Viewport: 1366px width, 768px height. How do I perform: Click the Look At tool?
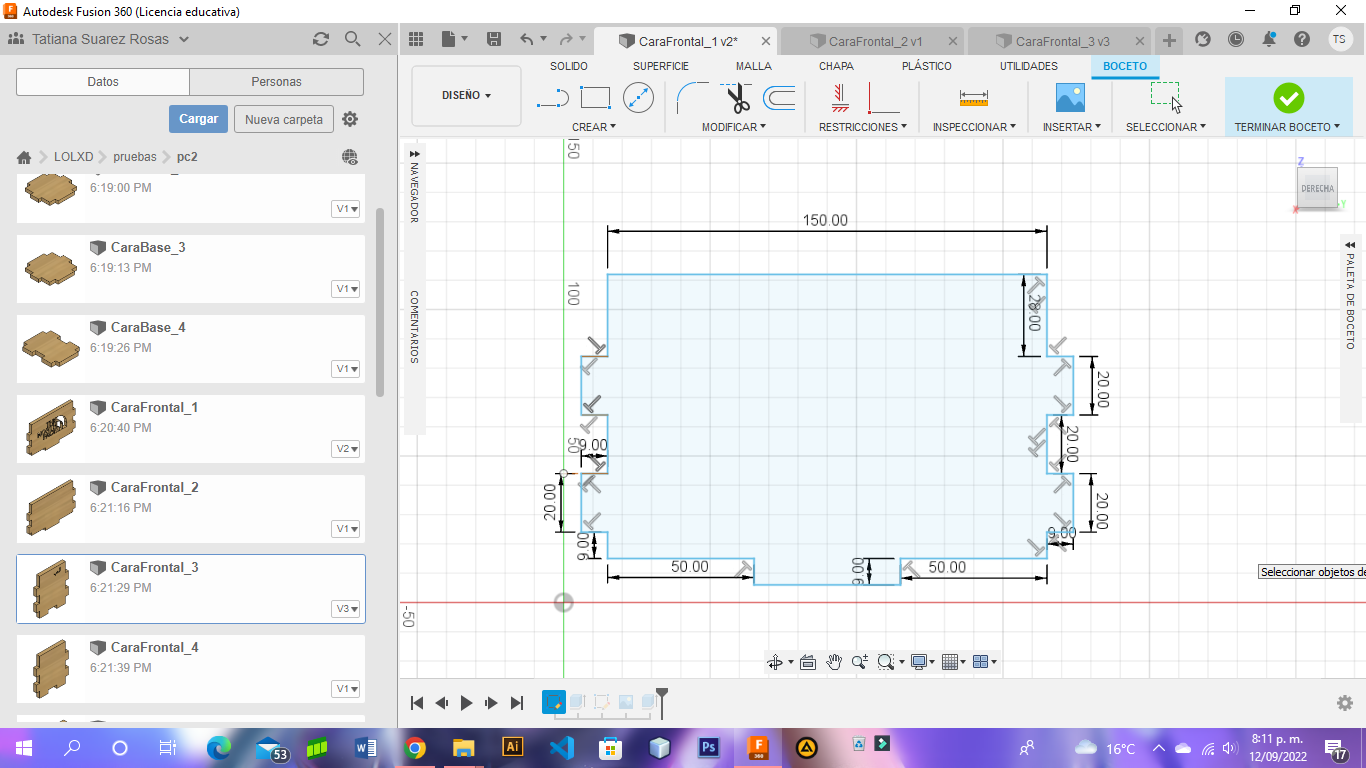click(x=808, y=662)
